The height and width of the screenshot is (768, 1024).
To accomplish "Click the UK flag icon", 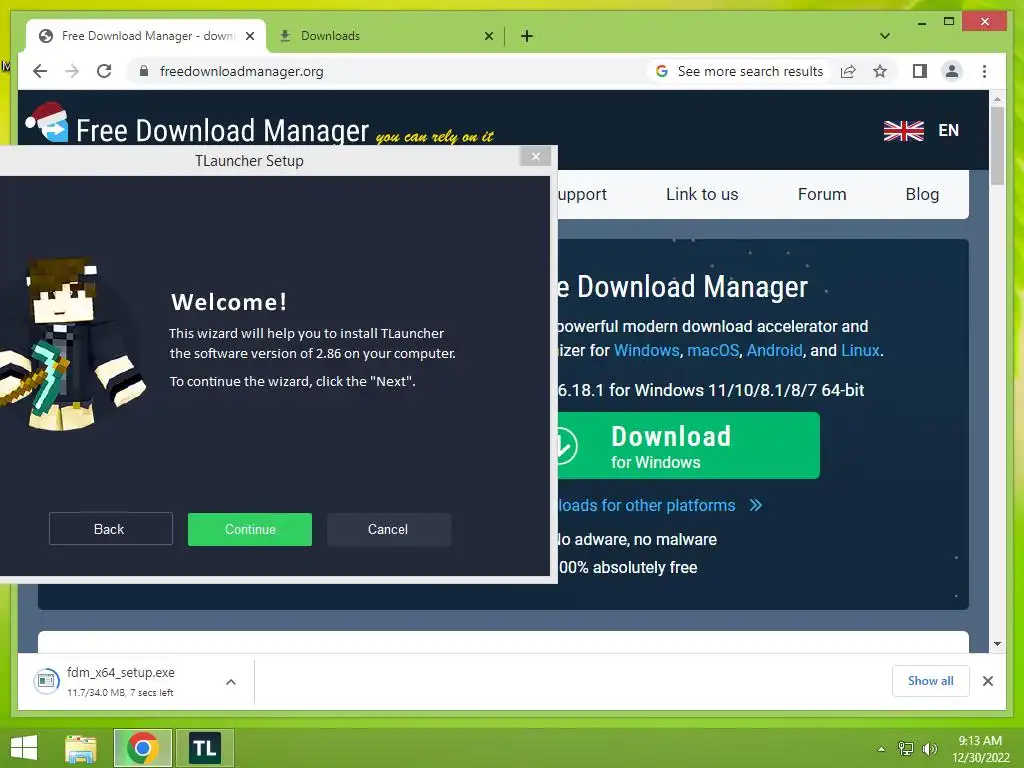I will click(903, 131).
